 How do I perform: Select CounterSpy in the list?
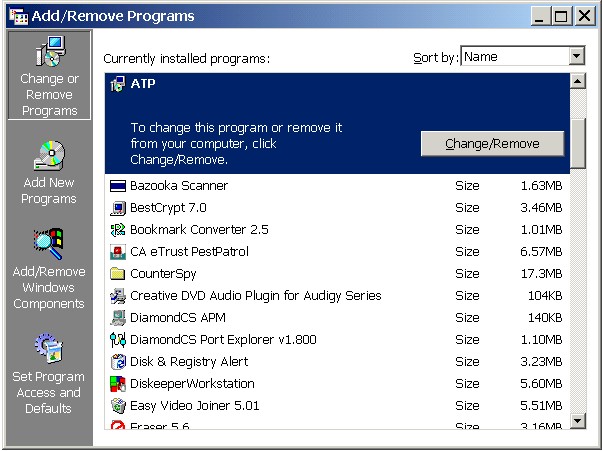337,274
